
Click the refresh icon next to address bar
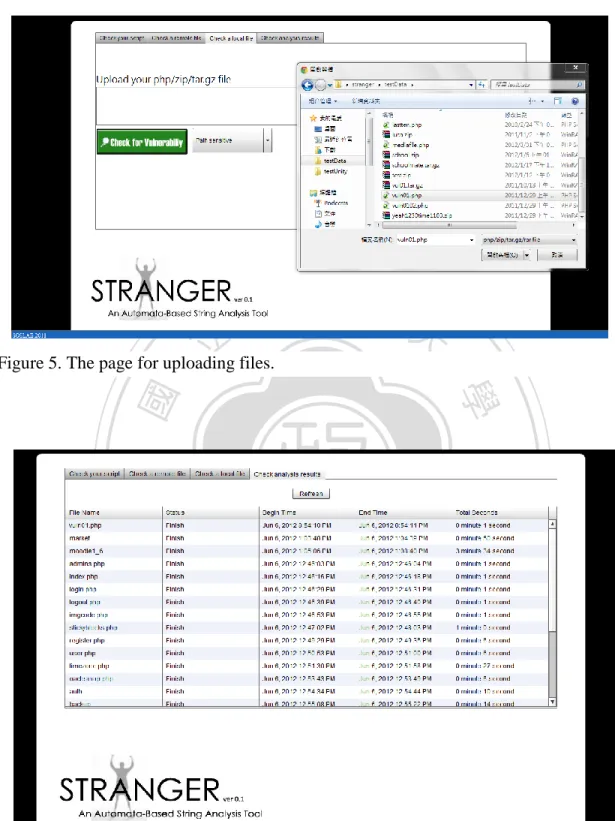tap(481, 85)
